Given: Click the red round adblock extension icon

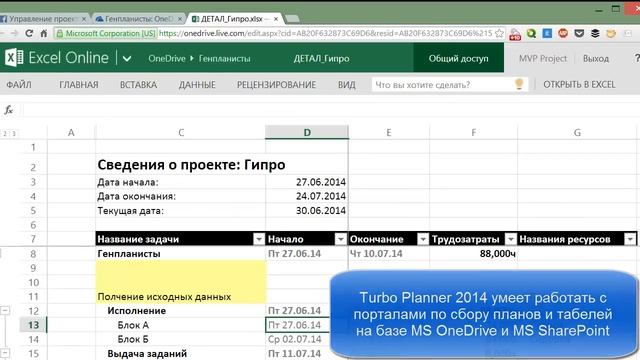Looking at the screenshot, I should [x=563, y=33].
